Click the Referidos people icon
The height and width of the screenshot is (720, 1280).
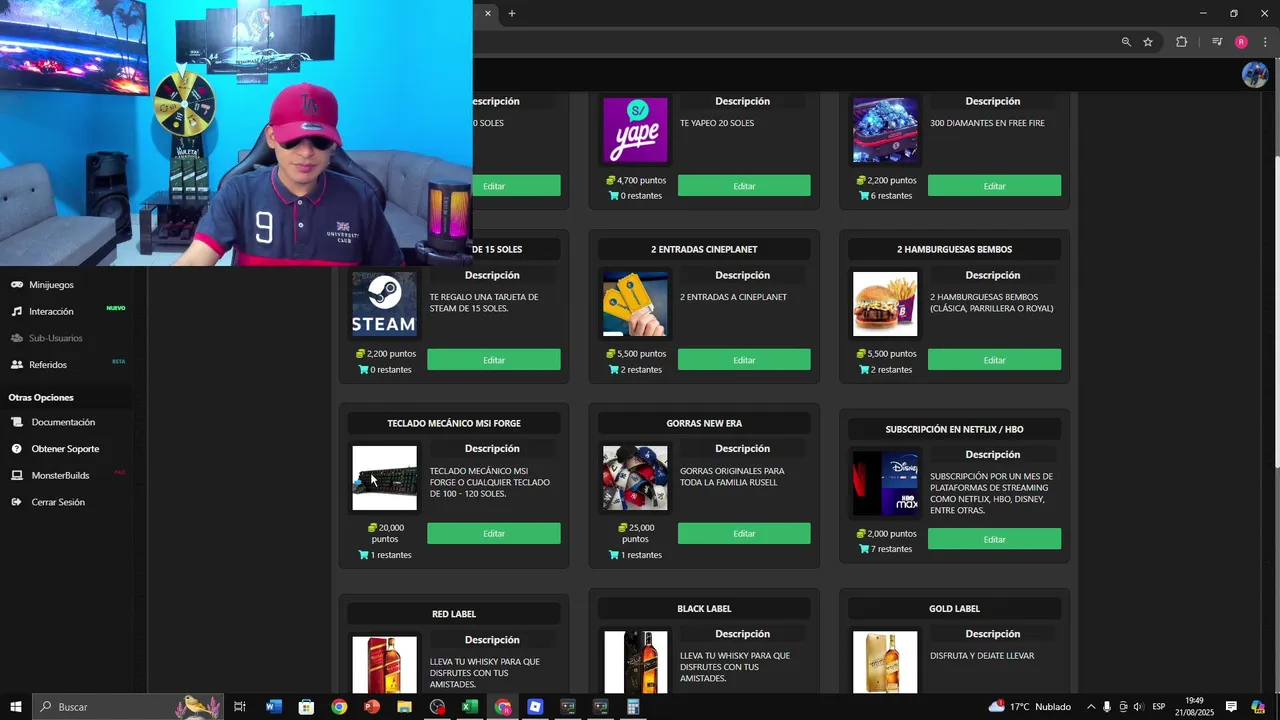click(17, 365)
